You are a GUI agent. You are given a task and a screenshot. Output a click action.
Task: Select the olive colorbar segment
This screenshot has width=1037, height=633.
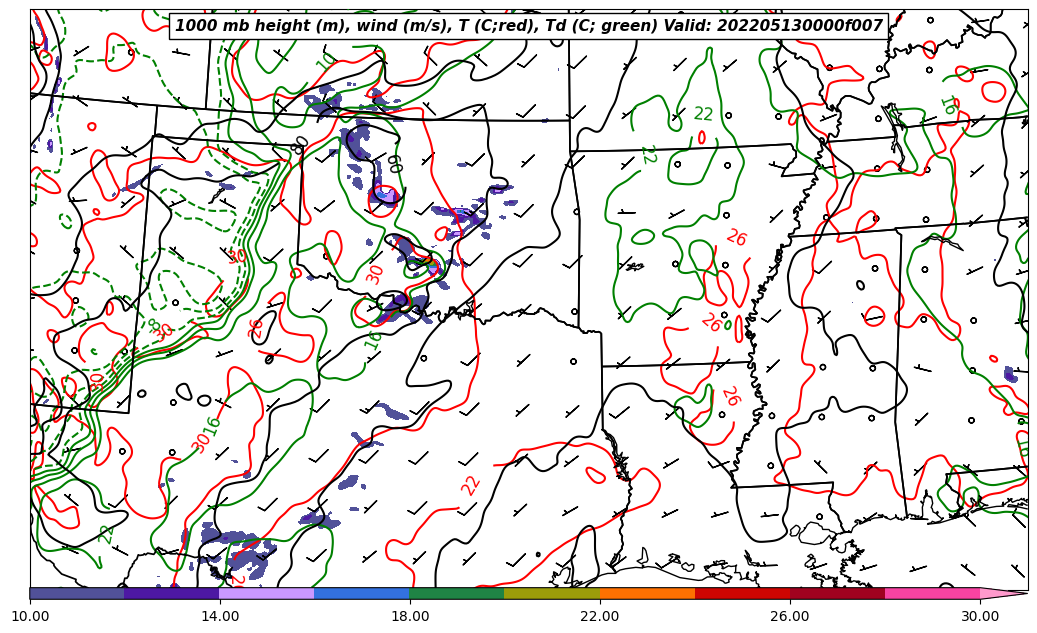click(x=552, y=593)
